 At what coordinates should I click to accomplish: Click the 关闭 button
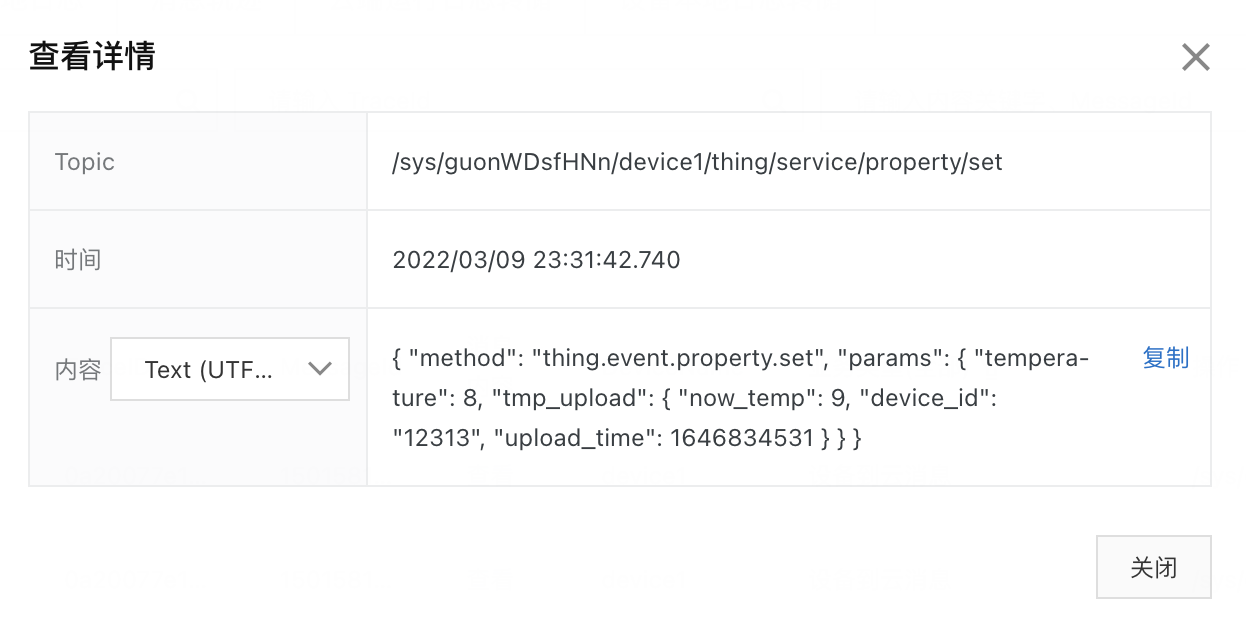[1153, 568]
